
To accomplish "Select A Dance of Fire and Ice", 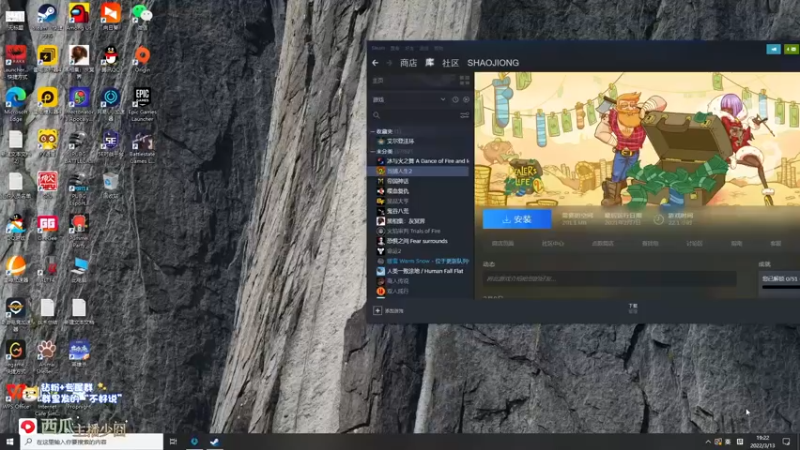I will click(422, 161).
